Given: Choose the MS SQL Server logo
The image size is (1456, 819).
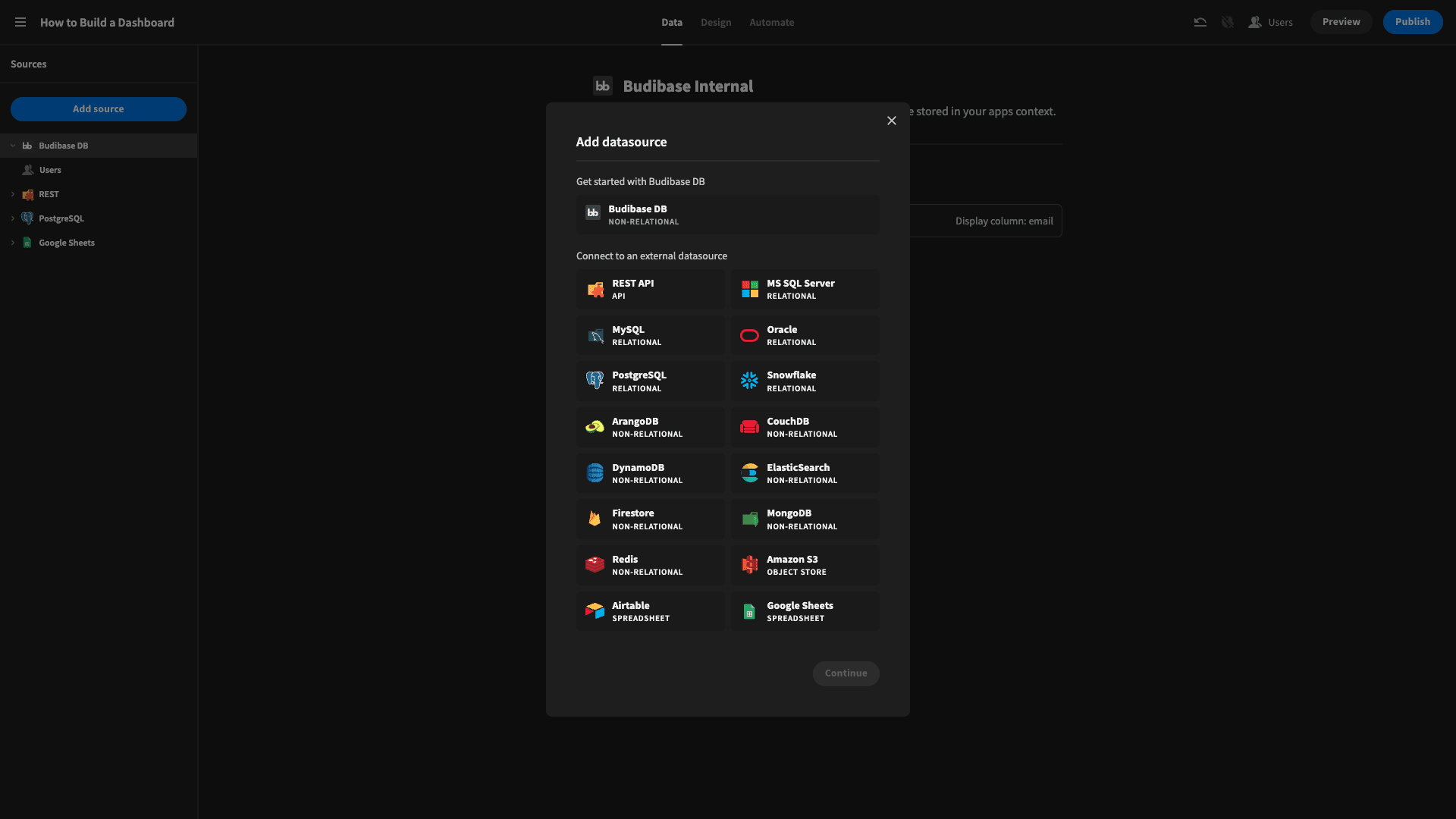Looking at the screenshot, I should pos(749,290).
